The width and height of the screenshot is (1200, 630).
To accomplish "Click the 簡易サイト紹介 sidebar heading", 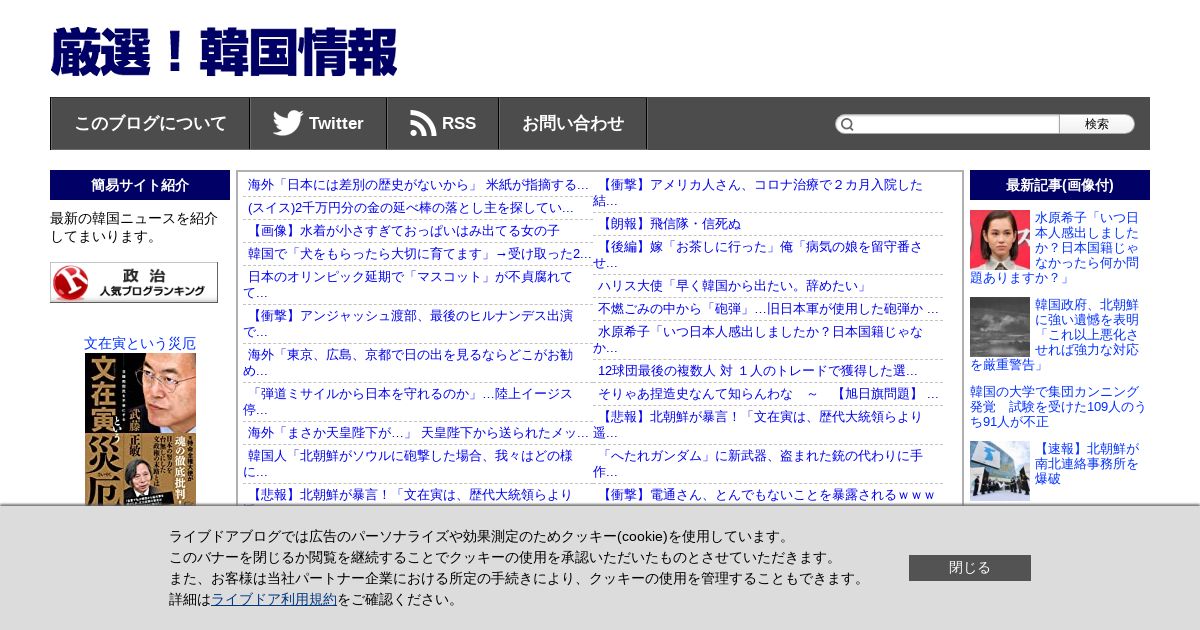I will (140, 185).
